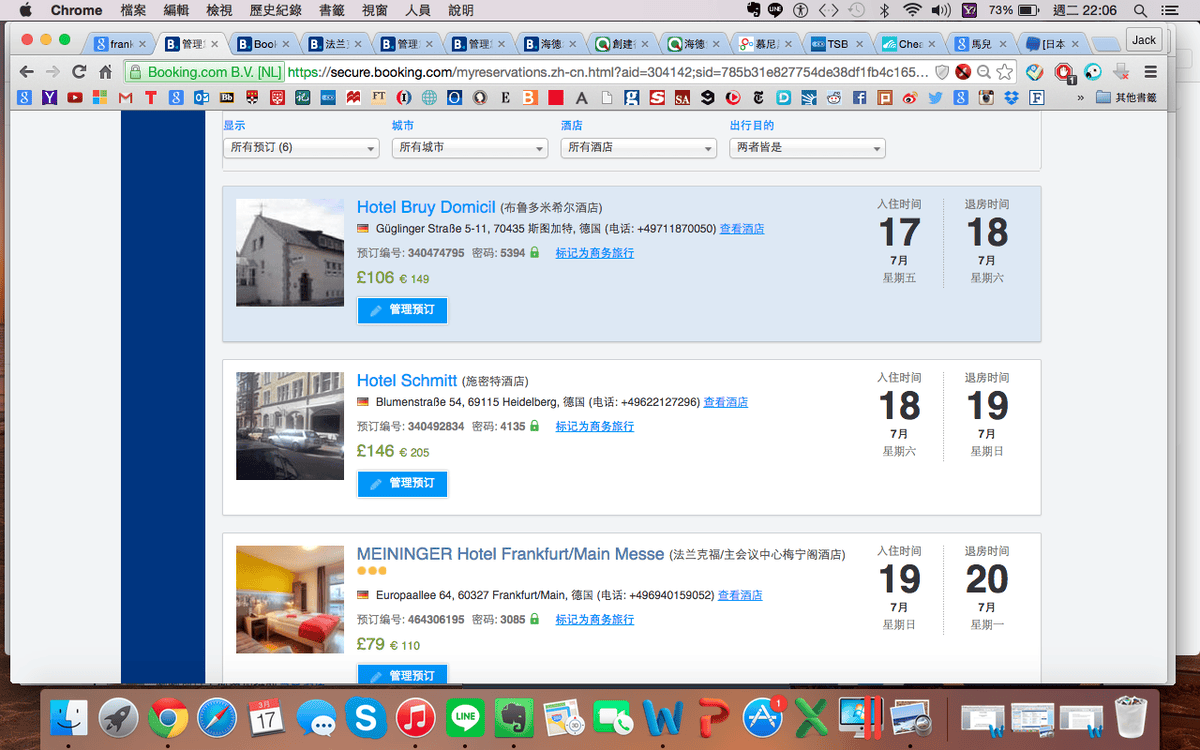1200x750 pixels.
Task: Open the 所有城市 city filter dropdown
Action: pos(469,147)
